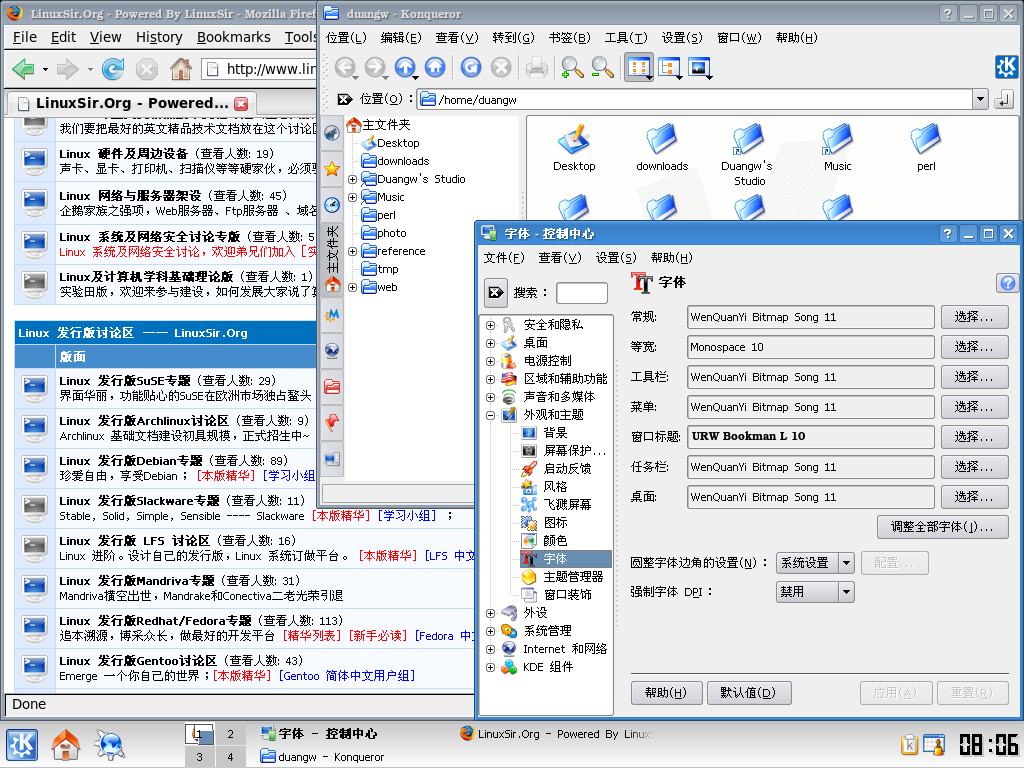Click the 默认值(D) button
Screen dimensions: 1024x768
(x=748, y=693)
